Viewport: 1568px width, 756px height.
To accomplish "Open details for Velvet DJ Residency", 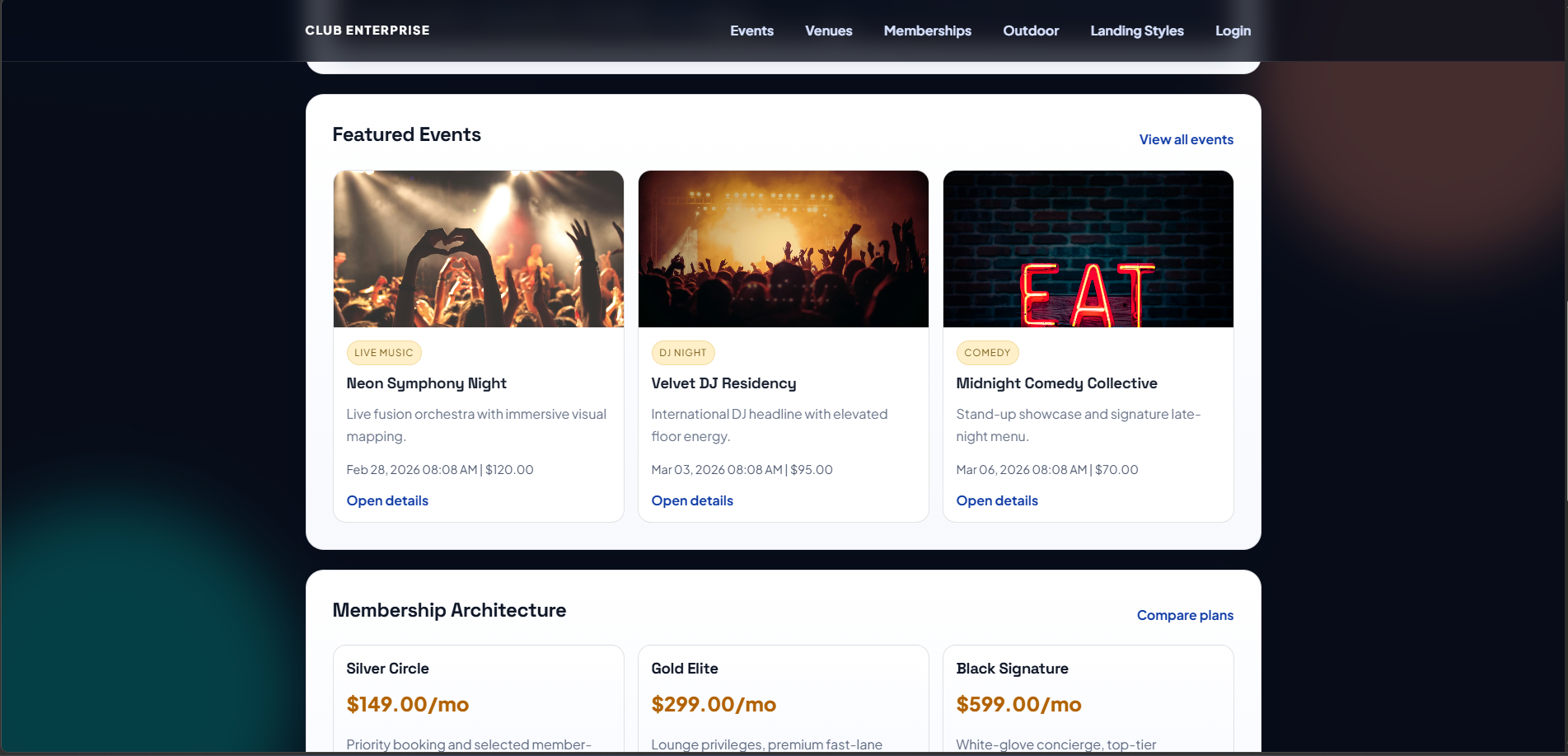I will [691, 500].
